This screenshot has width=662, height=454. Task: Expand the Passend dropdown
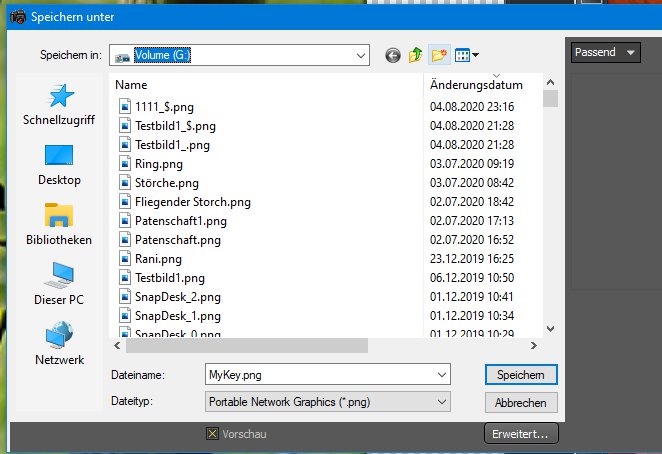coord(630,52)
